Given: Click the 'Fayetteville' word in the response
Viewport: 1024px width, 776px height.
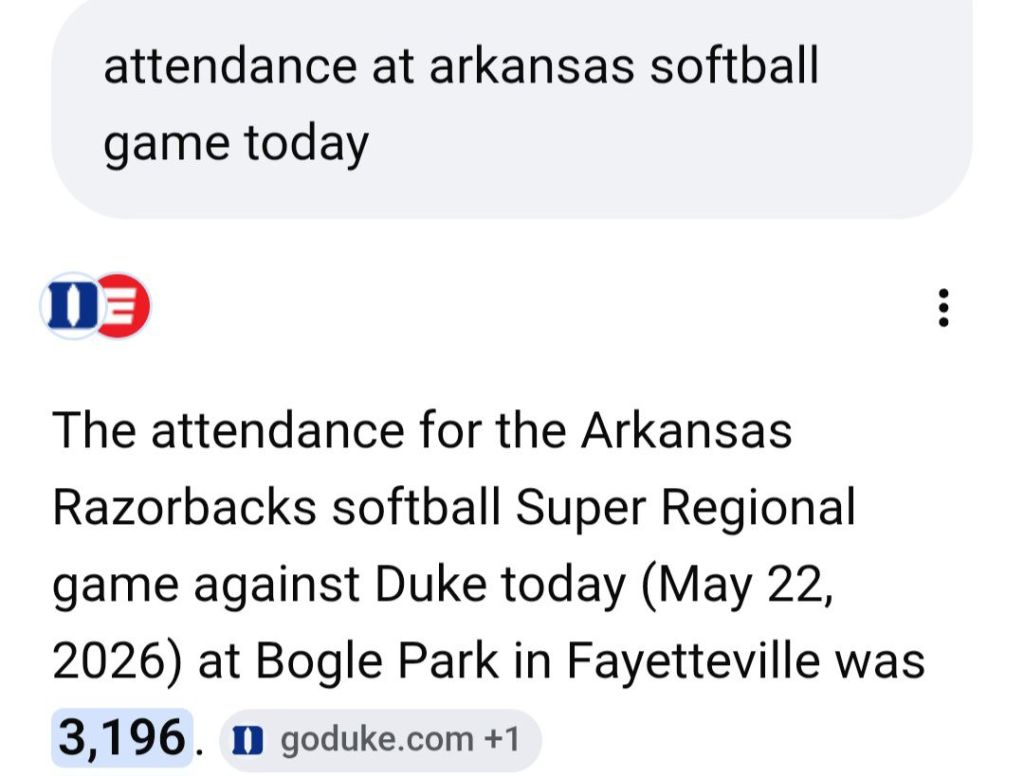Looking at the screenshot, I should (x=693, y=661).
